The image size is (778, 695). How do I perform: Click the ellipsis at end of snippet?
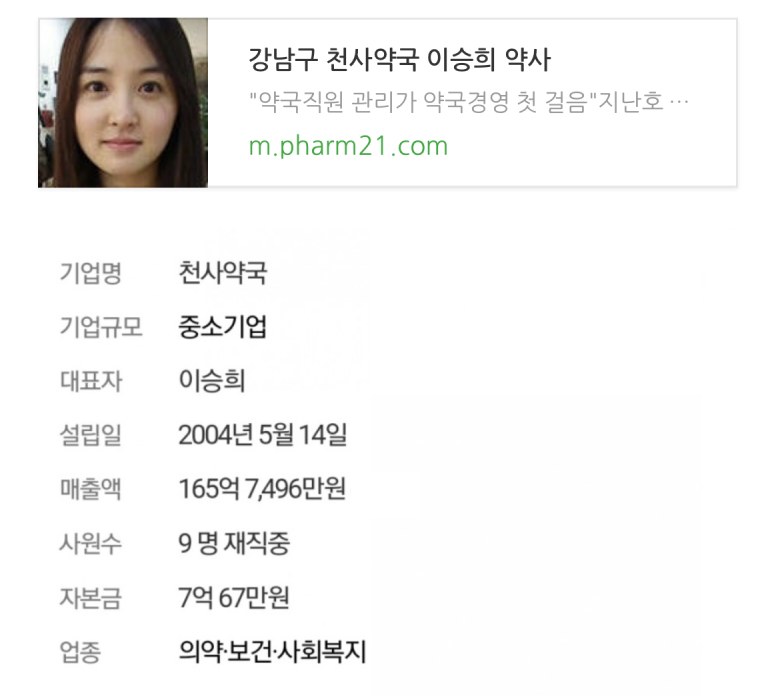tap(679, 103)
